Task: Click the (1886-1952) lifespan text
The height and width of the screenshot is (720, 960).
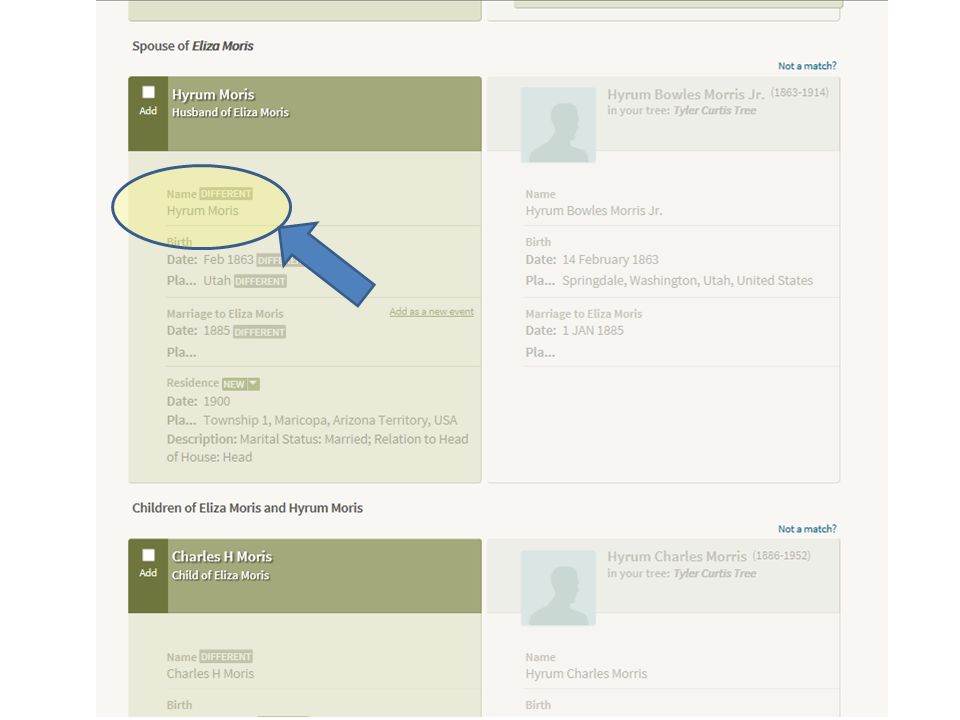Action: coord(781,555)
